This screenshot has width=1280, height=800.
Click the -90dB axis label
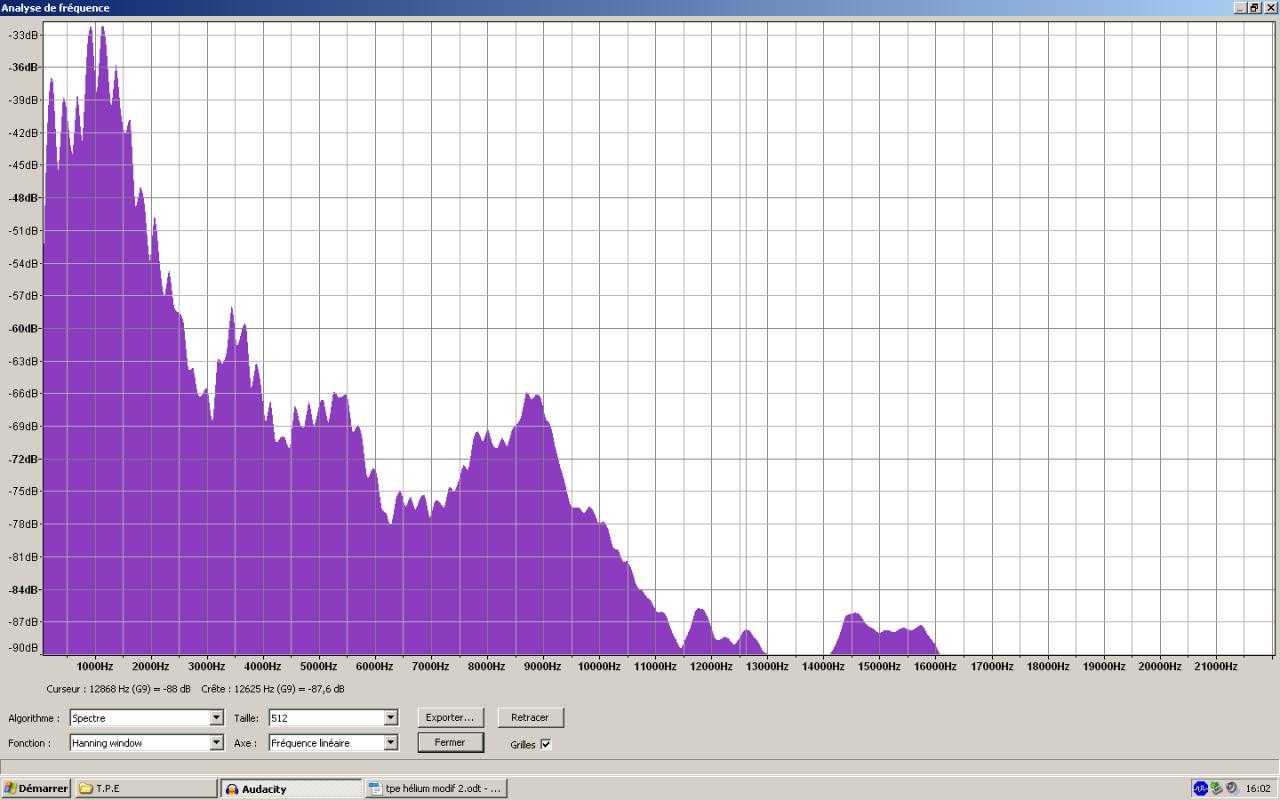tap(25, 648)
